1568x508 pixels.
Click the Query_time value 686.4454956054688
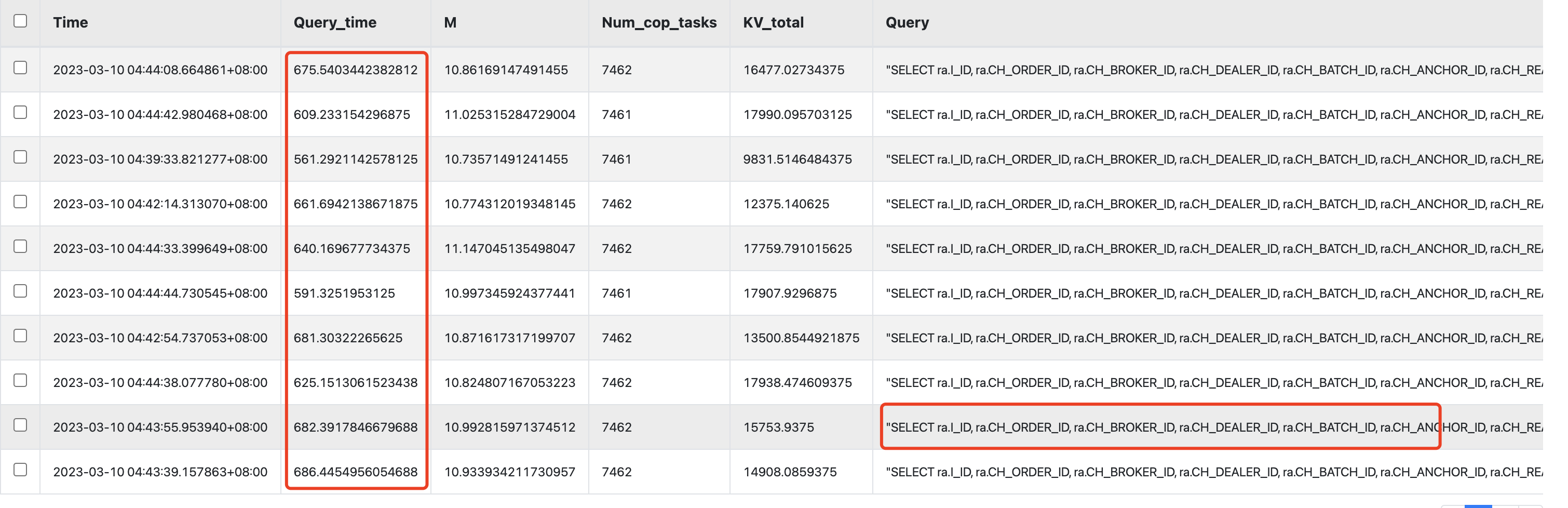point(356,472)
